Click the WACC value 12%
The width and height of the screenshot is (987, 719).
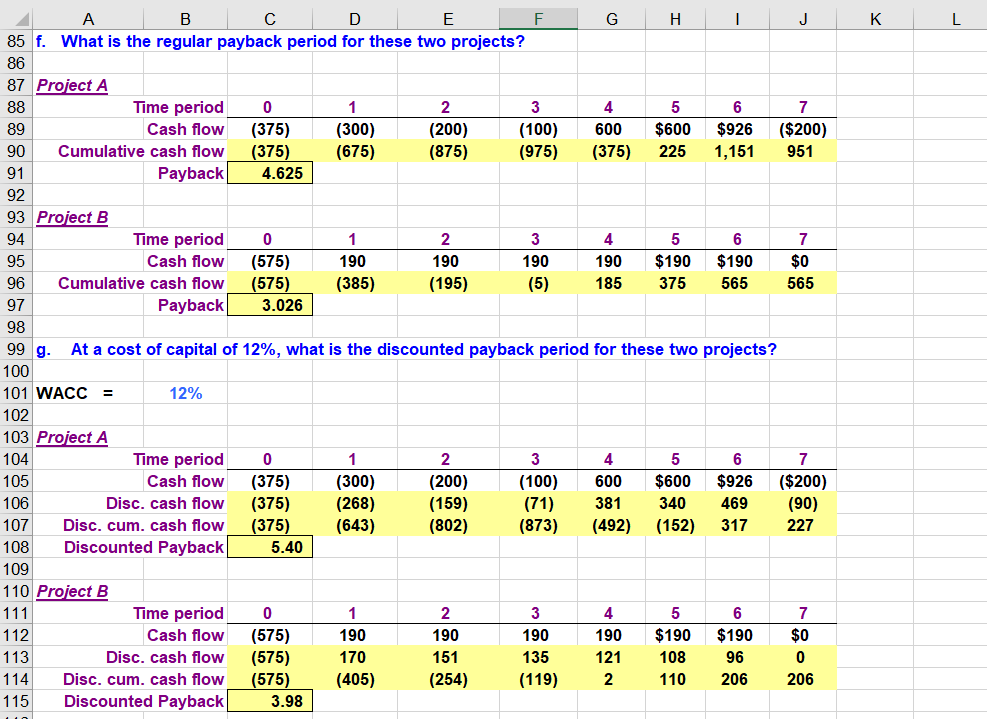pos(186,393)
